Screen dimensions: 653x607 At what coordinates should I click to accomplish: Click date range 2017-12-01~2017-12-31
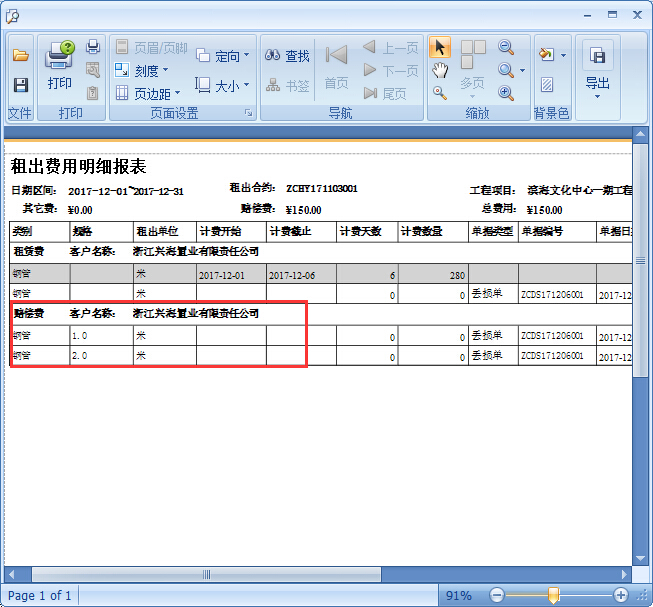click(x=126, y=192)
